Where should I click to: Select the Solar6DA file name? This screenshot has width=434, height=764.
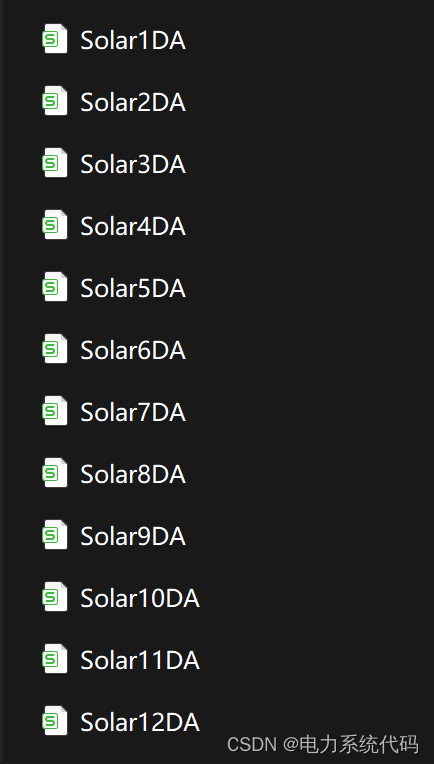point(133,350)
